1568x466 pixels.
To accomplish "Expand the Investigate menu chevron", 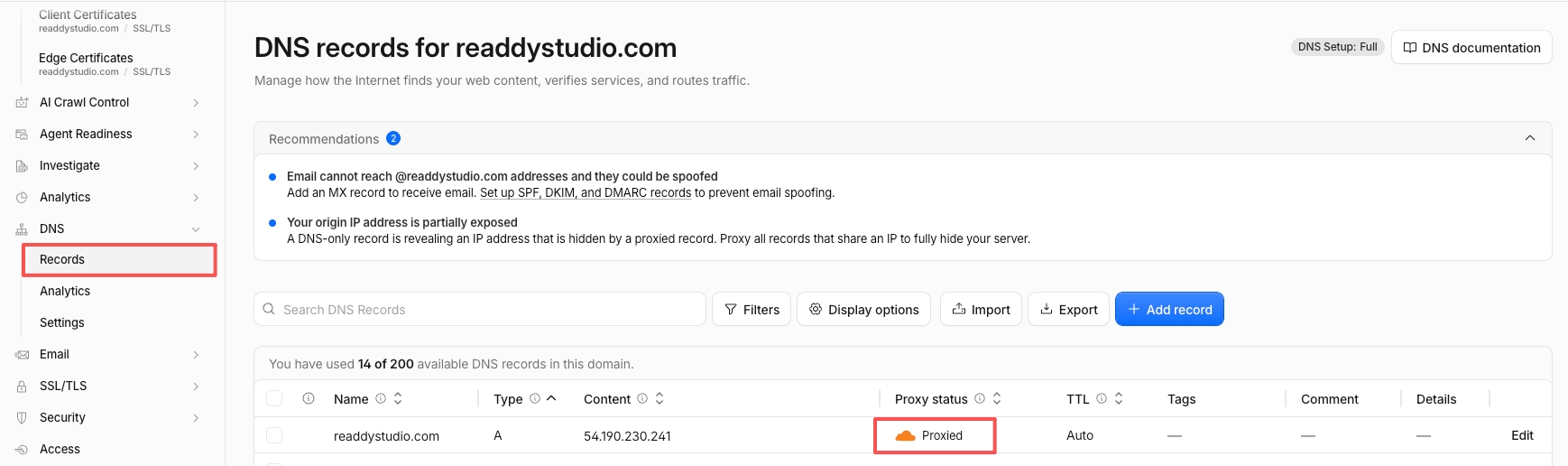I will click(196, 166).
